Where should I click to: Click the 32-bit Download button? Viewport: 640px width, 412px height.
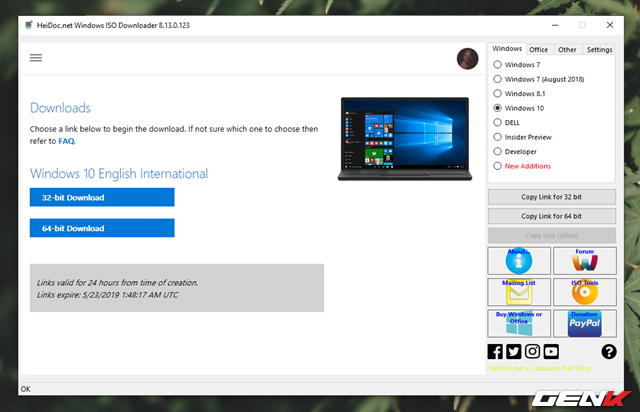click(x=102, y=197)
